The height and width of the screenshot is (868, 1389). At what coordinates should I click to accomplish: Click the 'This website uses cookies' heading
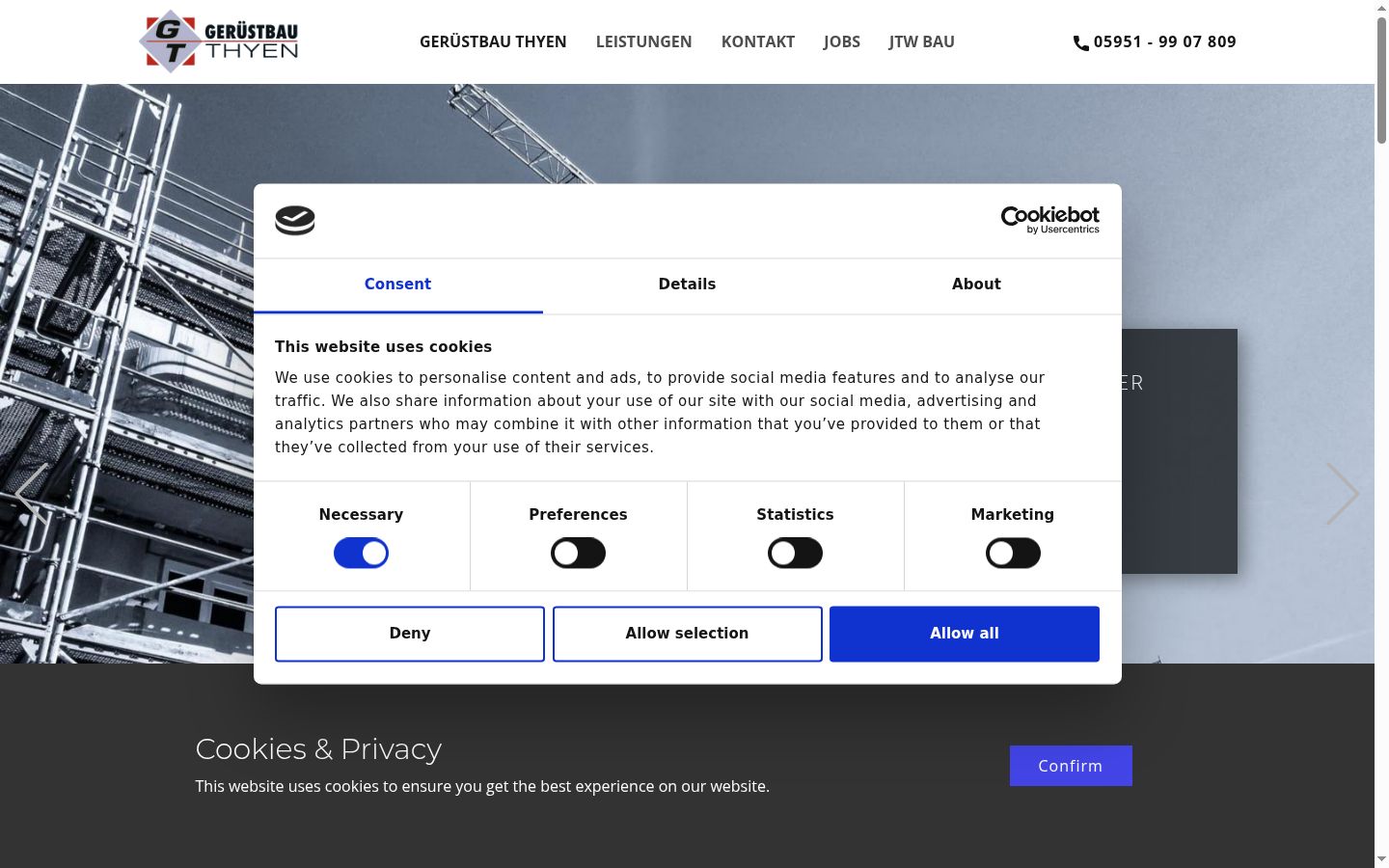pos(383,346)
